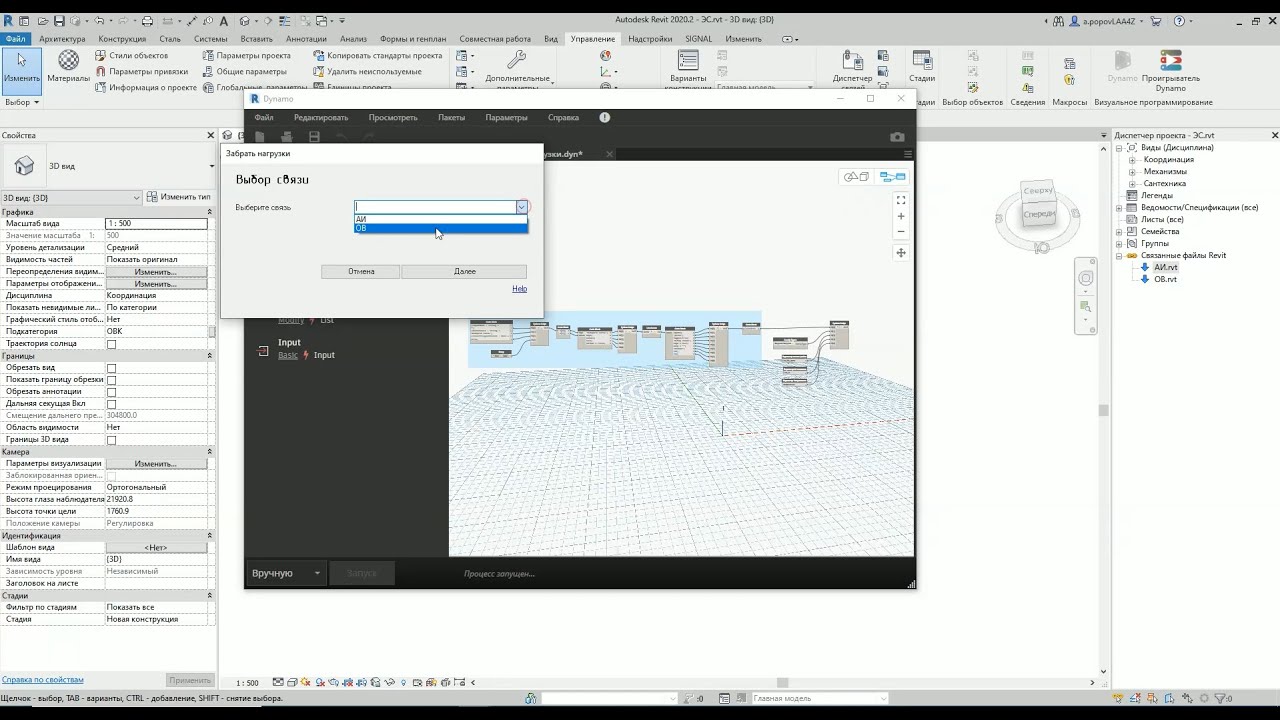The image size is (1280, 720).
Task: Click Копировать стандарты проекта (Transfer Project Standards)
Action: click(377, 56)
